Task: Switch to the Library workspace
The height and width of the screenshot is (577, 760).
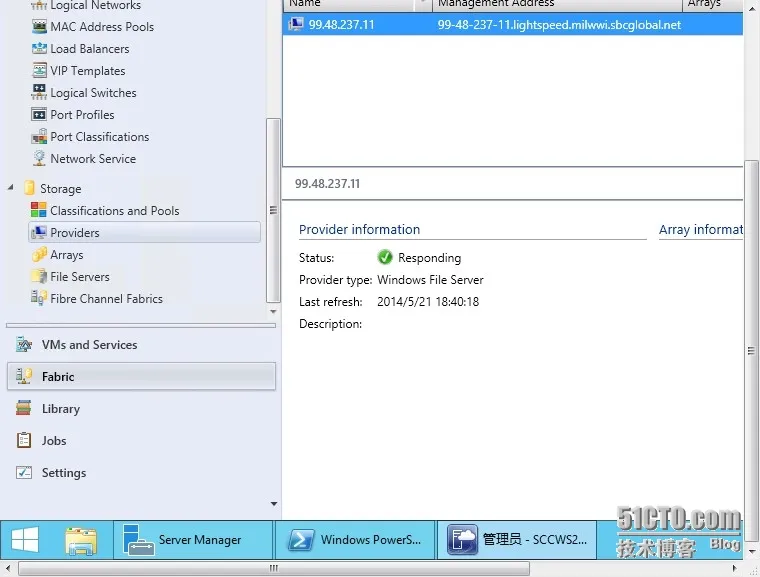Action: pos(141,408)
